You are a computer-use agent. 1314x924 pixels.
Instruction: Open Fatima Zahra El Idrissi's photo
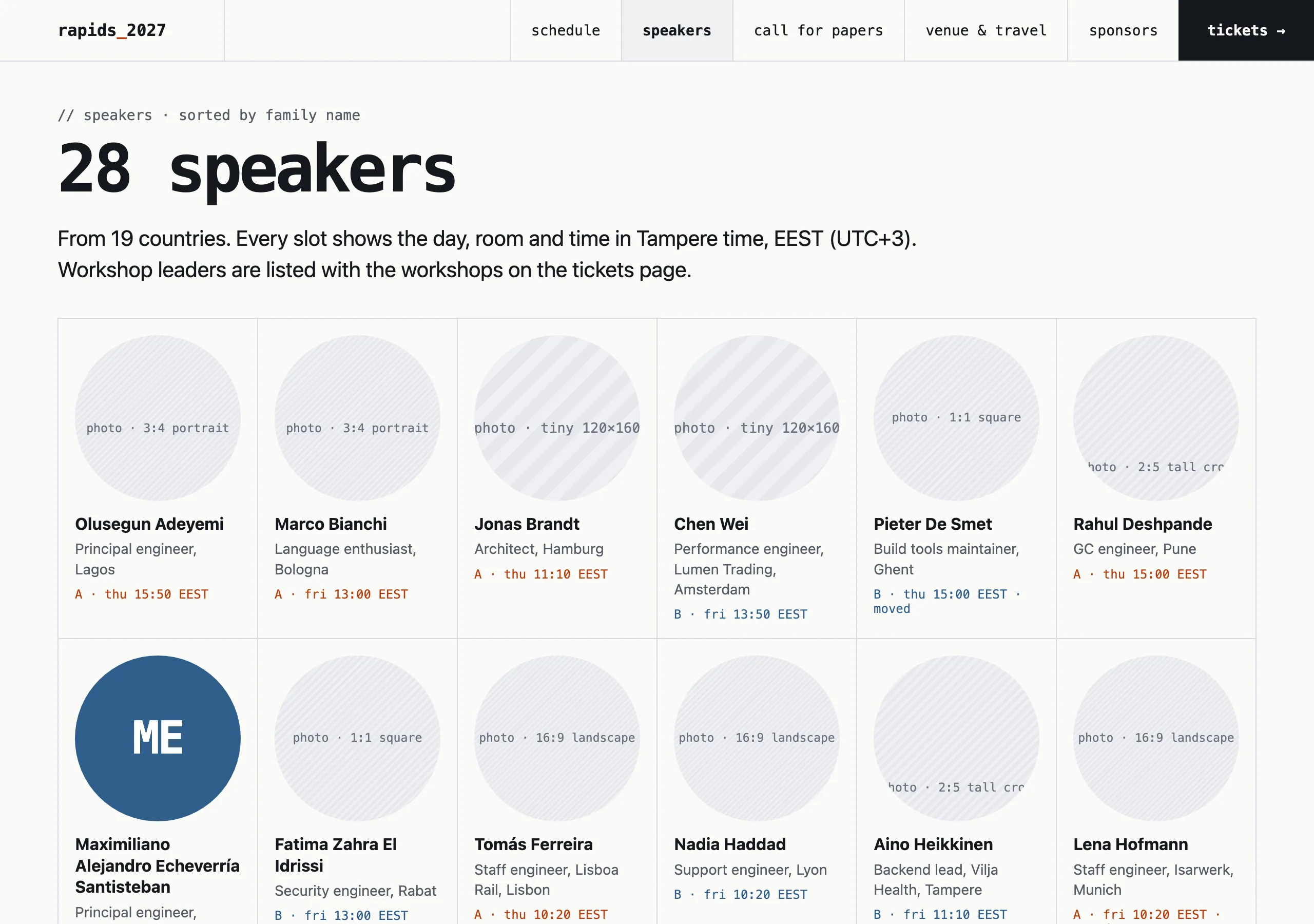click(357, 738)
